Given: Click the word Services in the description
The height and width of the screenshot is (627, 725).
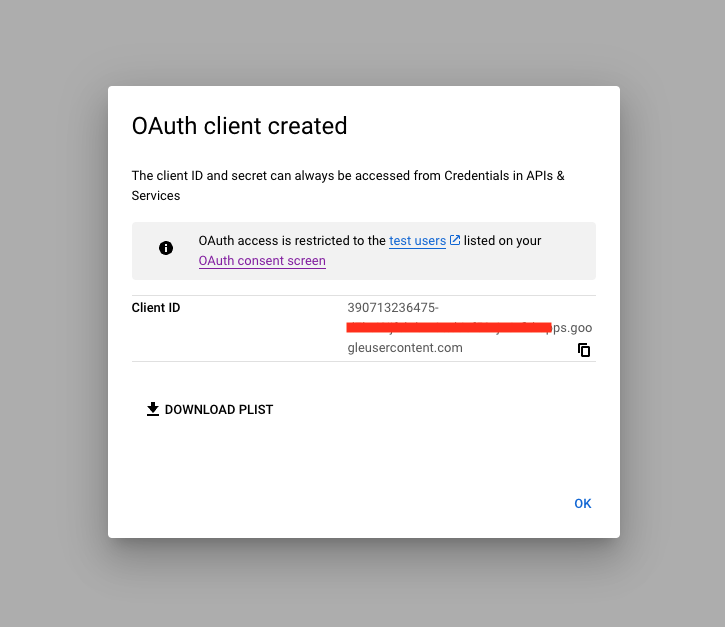Looking at the screenshot, I should click(156, 196).
